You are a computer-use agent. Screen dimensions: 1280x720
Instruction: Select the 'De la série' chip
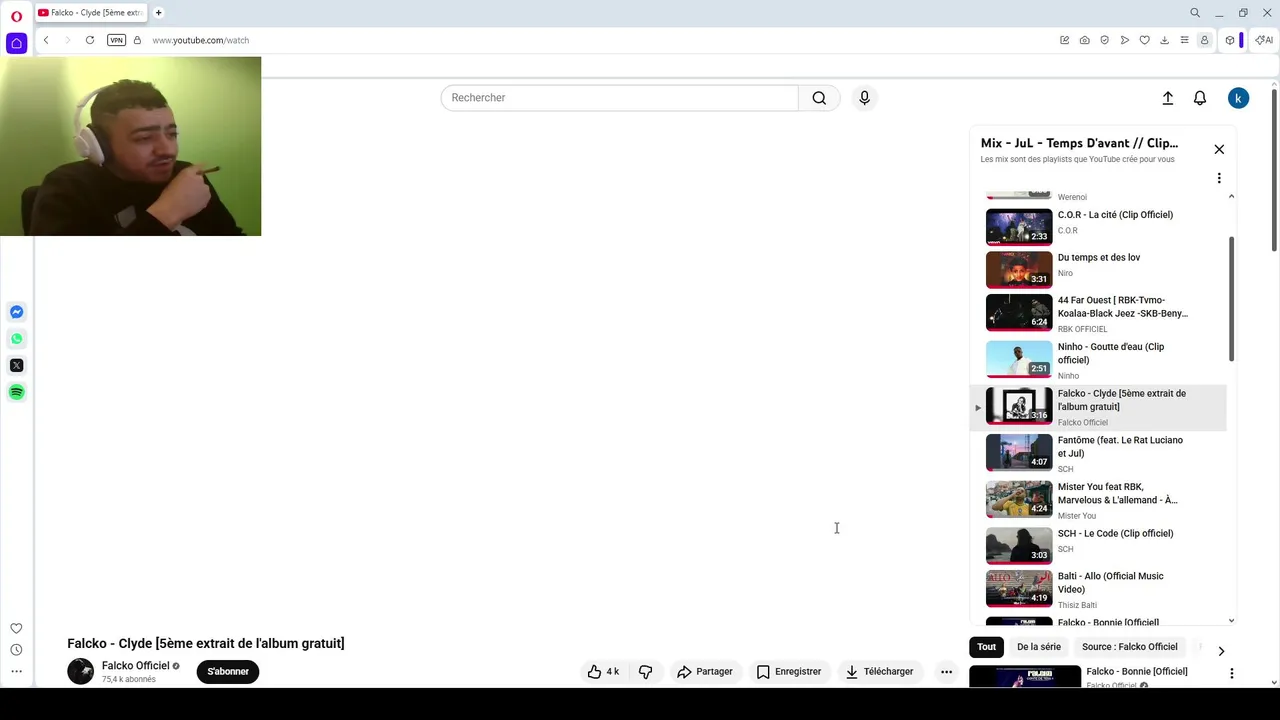(x=1039, y=647)
